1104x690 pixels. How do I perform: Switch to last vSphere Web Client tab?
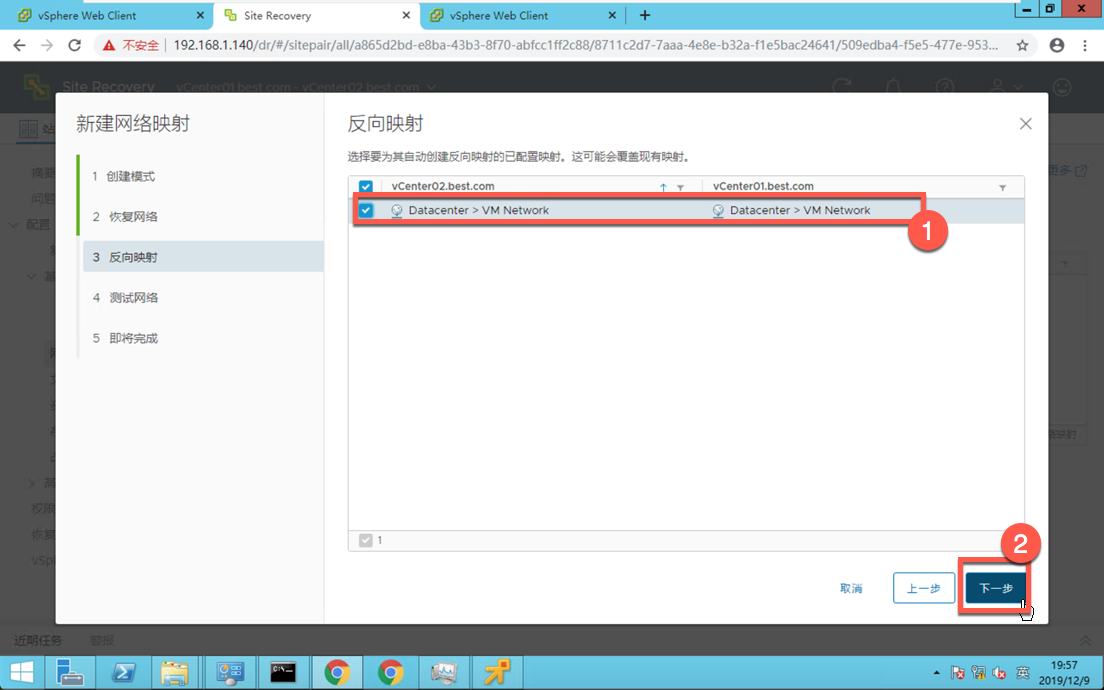pos(521,15)
